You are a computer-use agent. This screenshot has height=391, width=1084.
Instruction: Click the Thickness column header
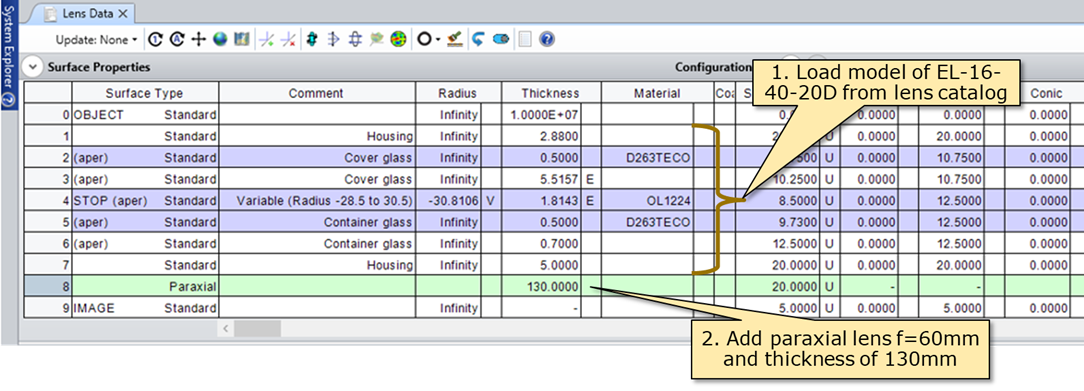pos(550,93)
